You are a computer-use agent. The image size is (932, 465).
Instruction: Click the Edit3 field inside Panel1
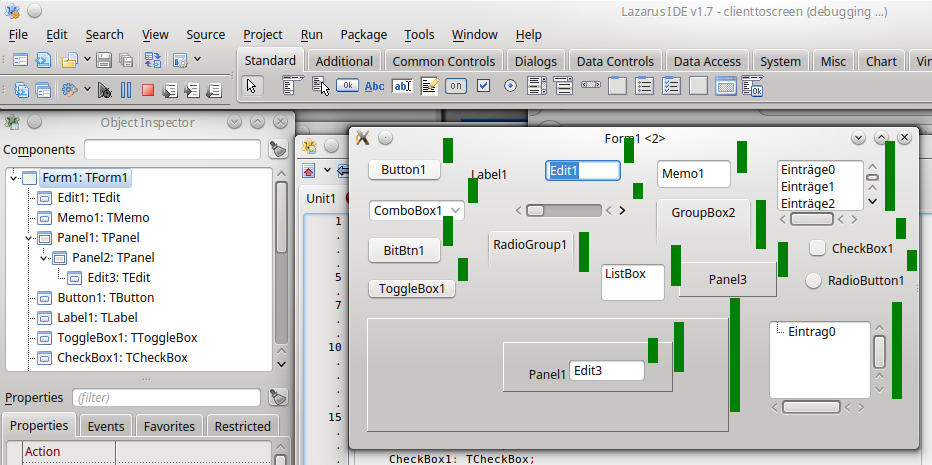[606, 371]
